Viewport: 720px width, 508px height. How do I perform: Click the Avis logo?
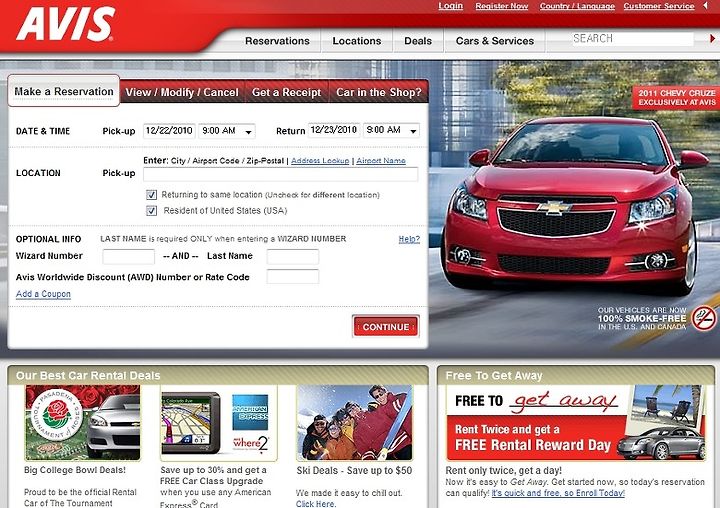coord(65,24)
